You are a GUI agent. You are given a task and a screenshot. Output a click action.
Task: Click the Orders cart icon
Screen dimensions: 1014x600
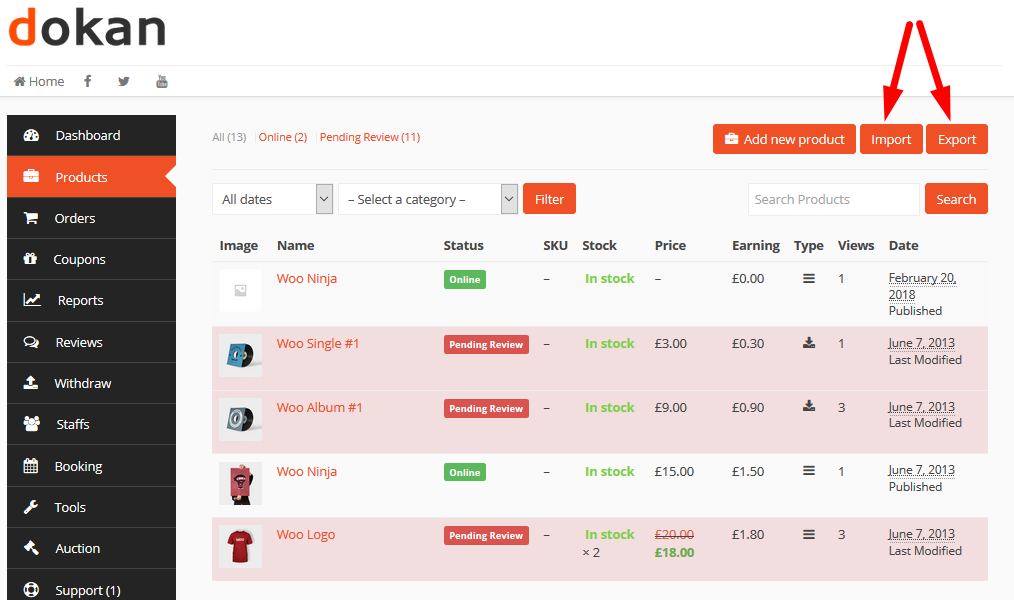[x=30, y=218]
